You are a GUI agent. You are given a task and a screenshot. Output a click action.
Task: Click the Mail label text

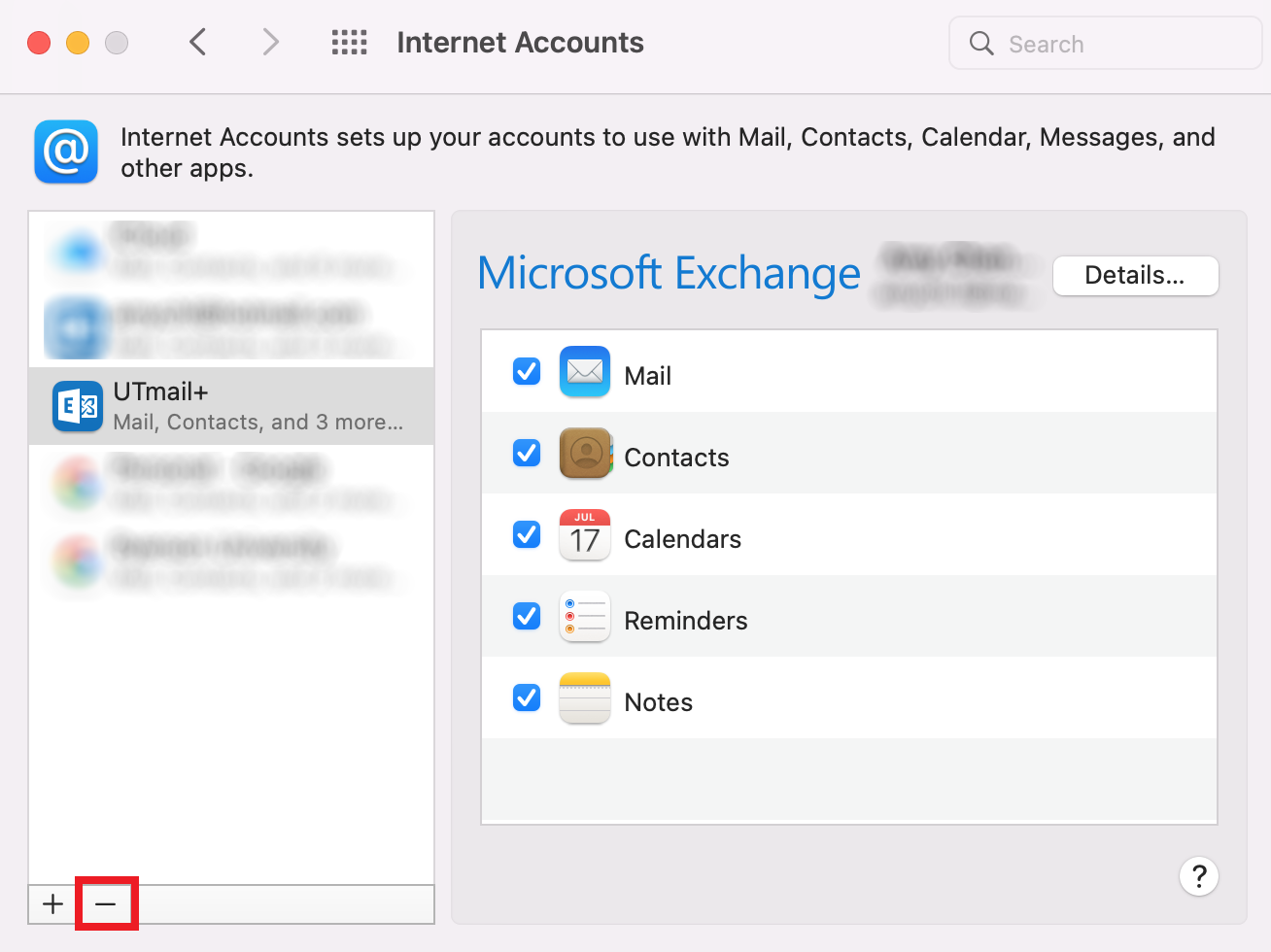click(648, 376)
